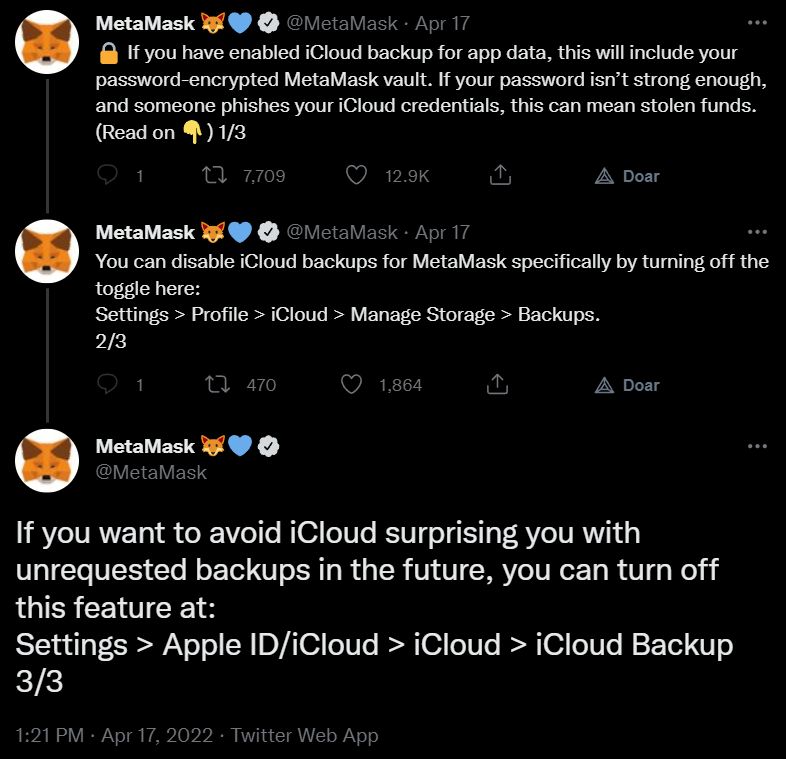Retweet the second tweet with 470 retweets
The width and height of the screenshot is (786, 759).
(x=218, y=385)
